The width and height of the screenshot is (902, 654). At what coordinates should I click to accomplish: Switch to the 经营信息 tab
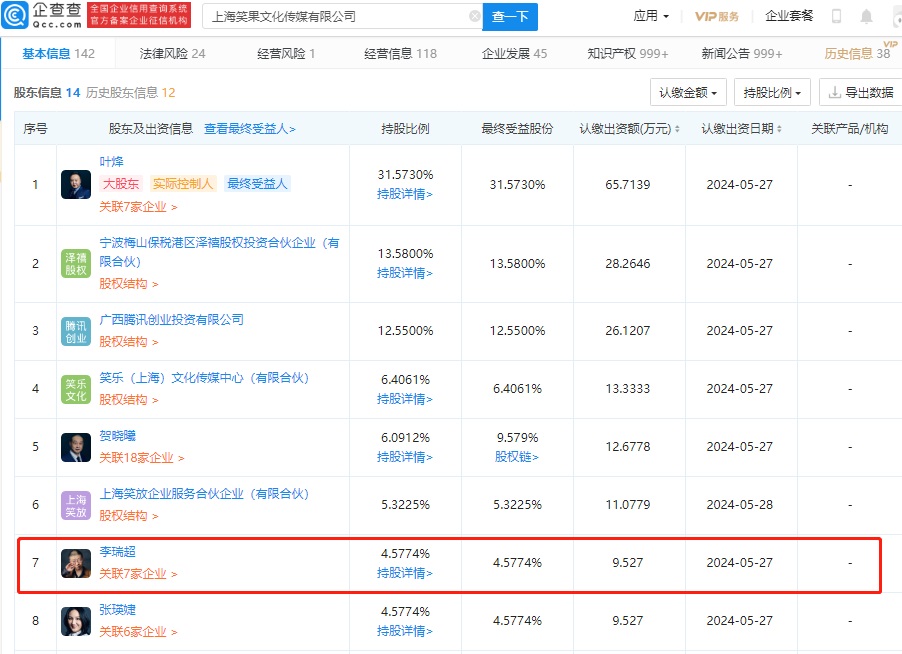coord(400,53)
